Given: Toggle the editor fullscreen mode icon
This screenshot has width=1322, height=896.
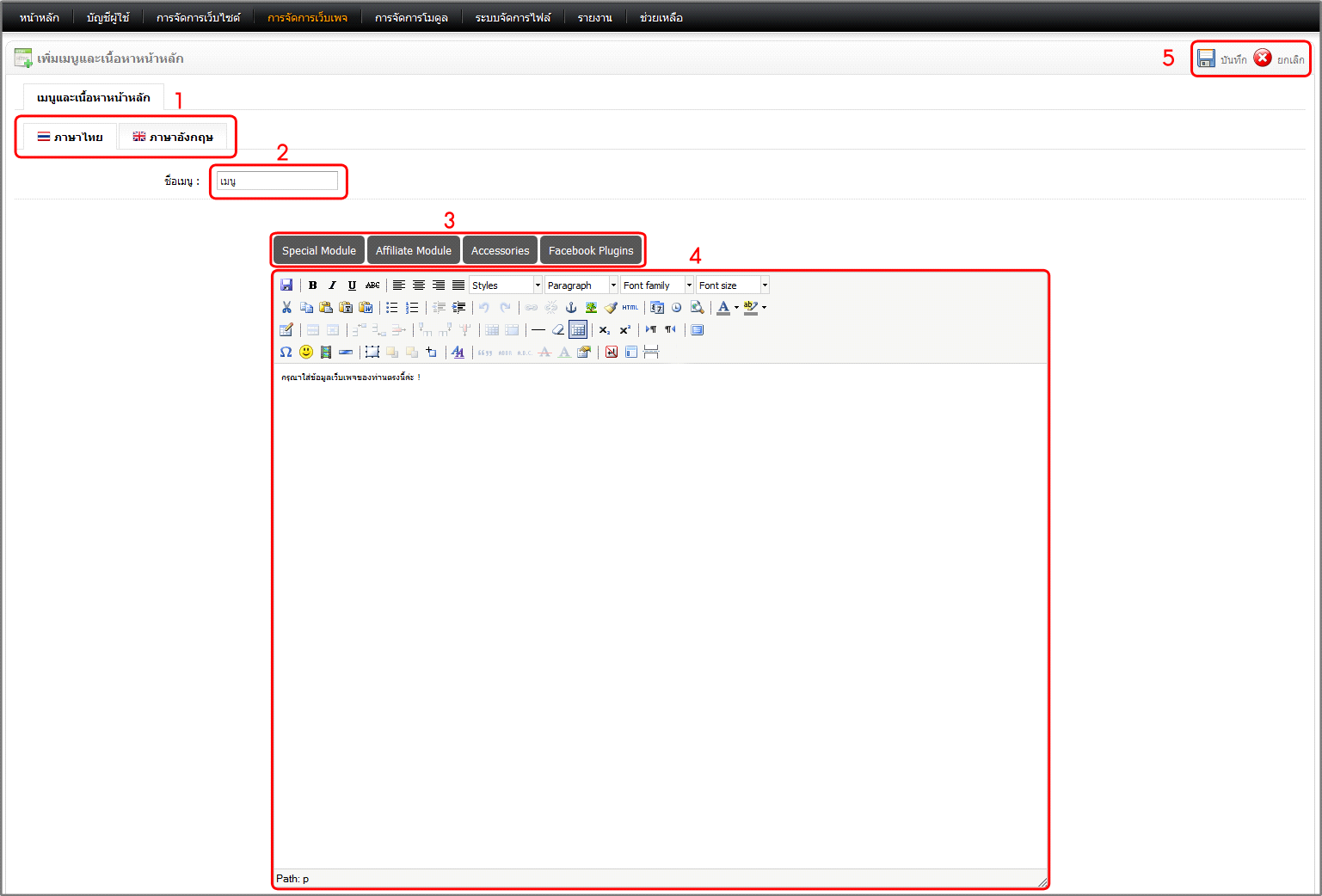Looking at the screenshot, I should [698, 329].
